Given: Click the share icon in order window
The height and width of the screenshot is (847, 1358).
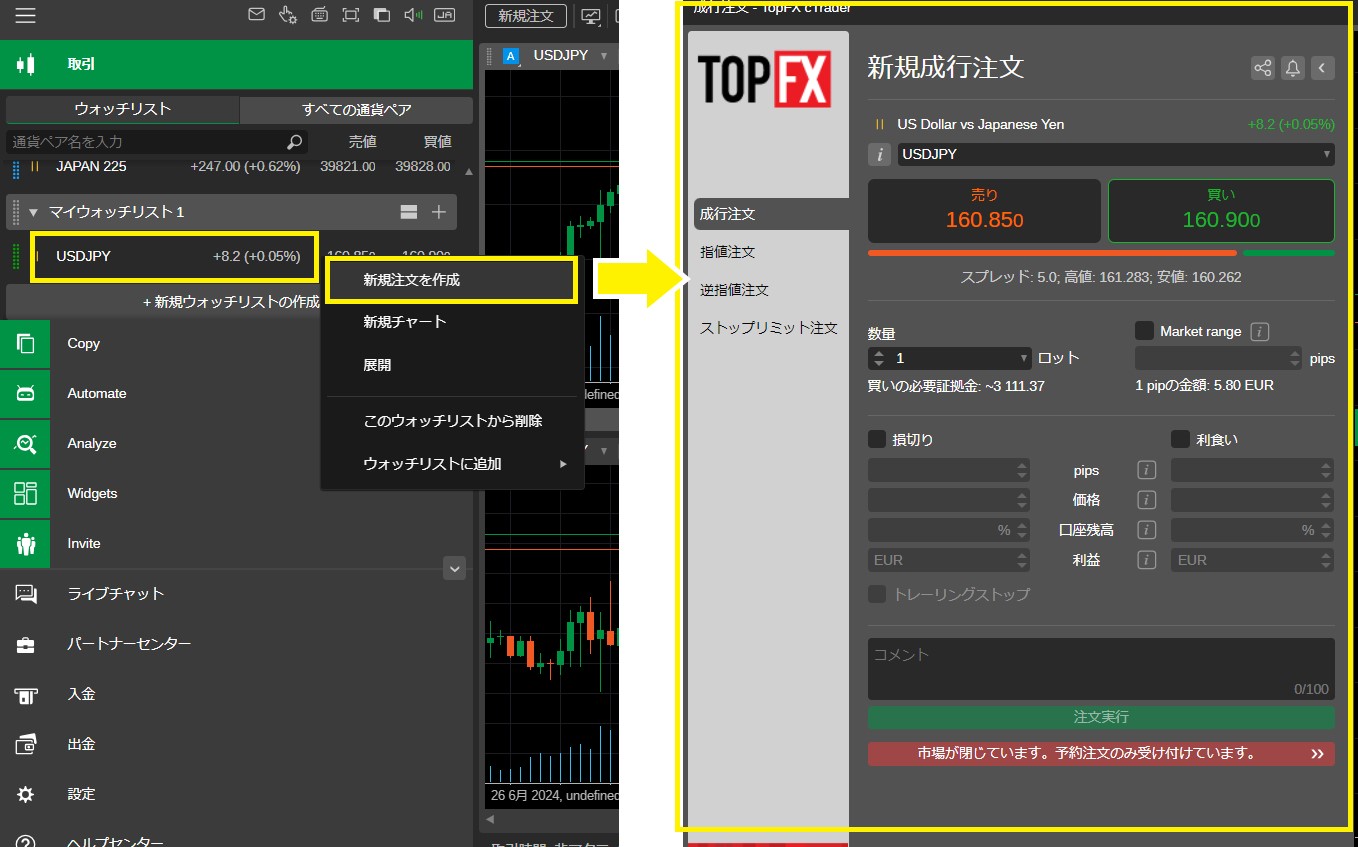Looking at the screenshot, I should [x=1263, y=68].
